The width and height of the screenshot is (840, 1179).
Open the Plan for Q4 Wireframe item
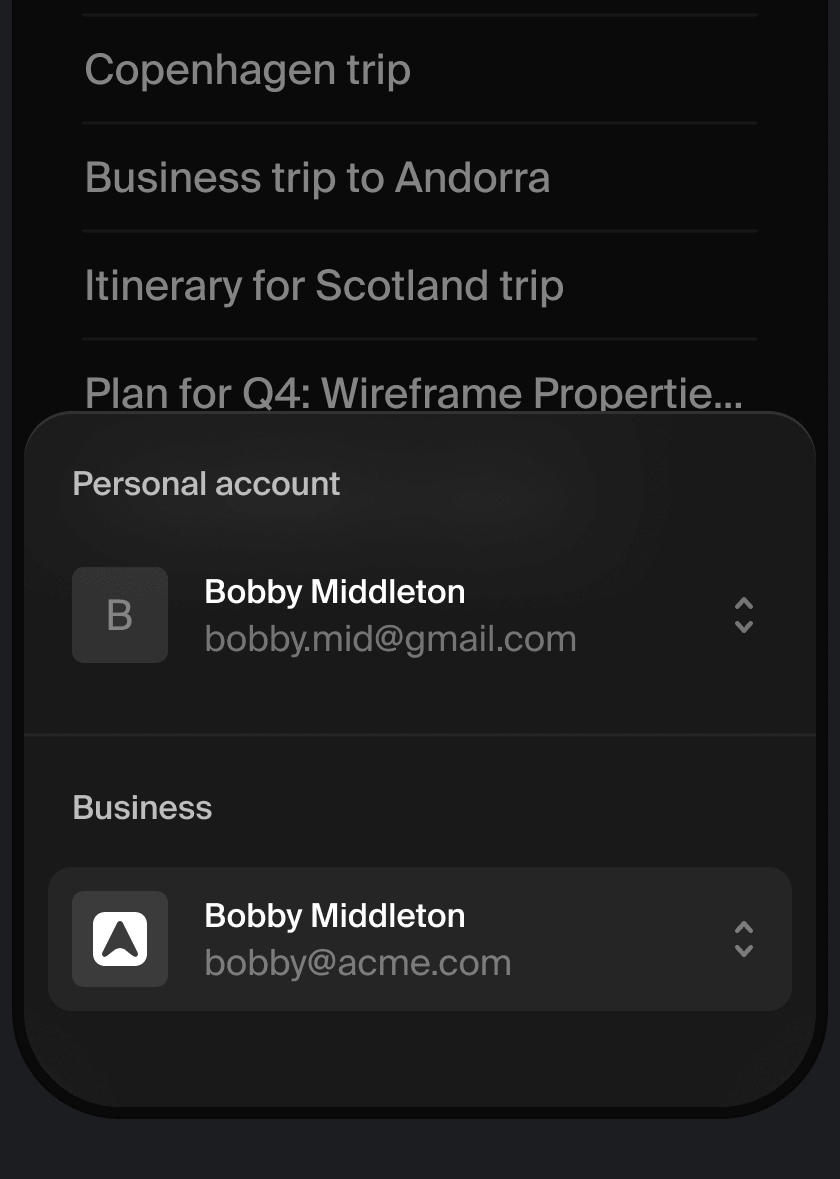[413, 393]
